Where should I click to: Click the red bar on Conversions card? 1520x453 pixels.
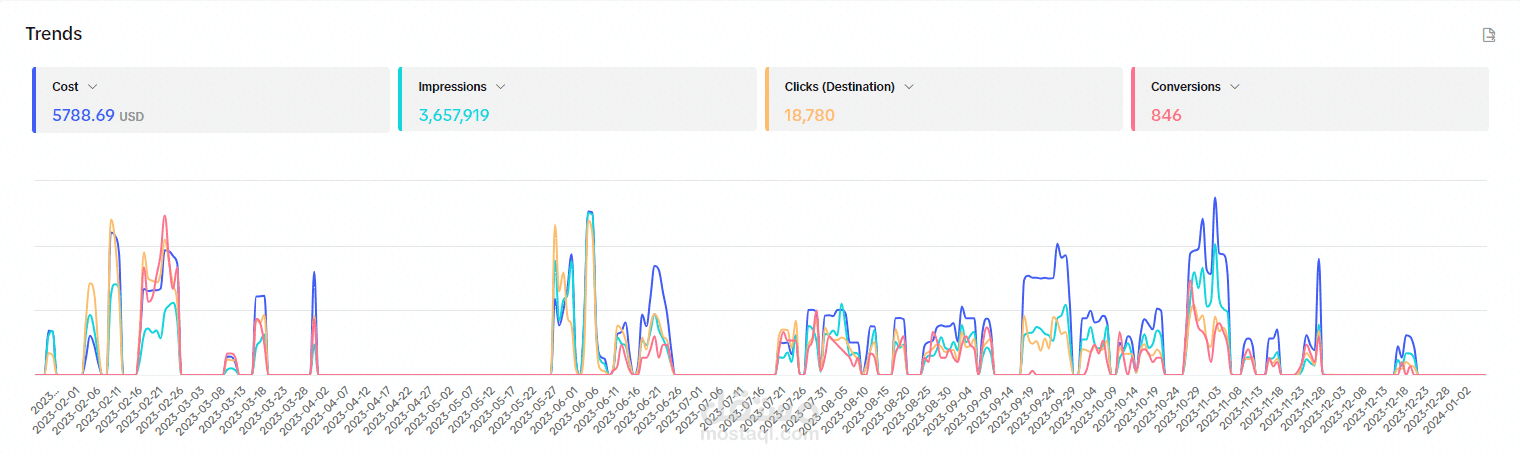(1133, 99)
